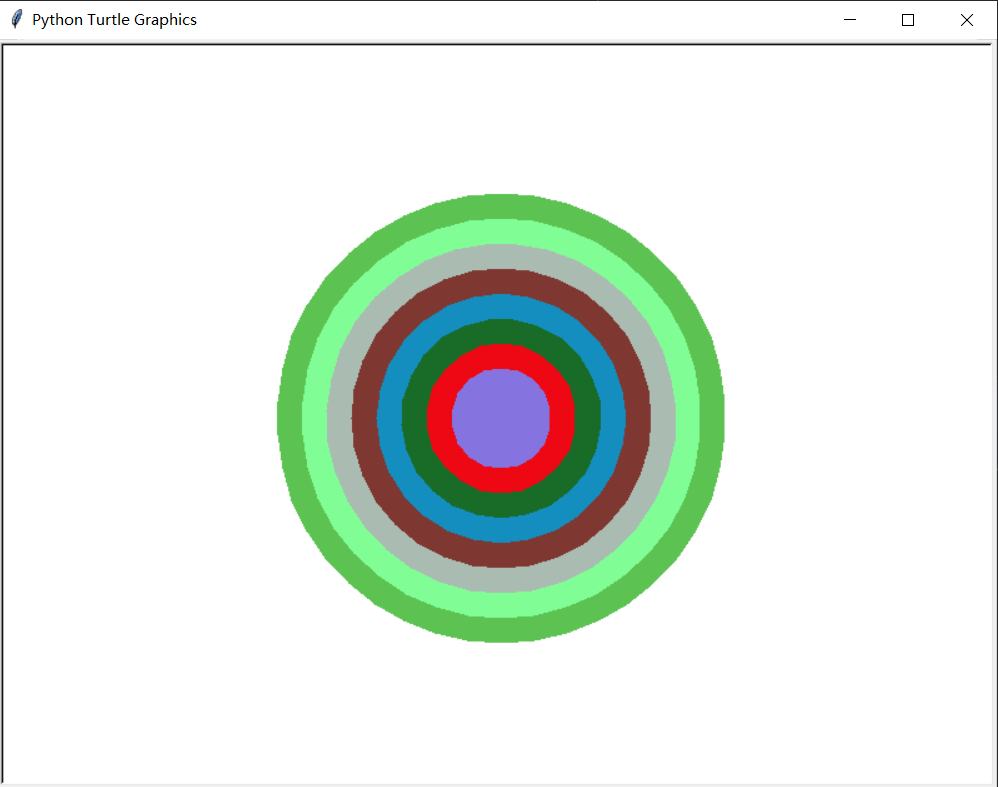Click the Python feather icon in title bar

(x=17, y=20)
